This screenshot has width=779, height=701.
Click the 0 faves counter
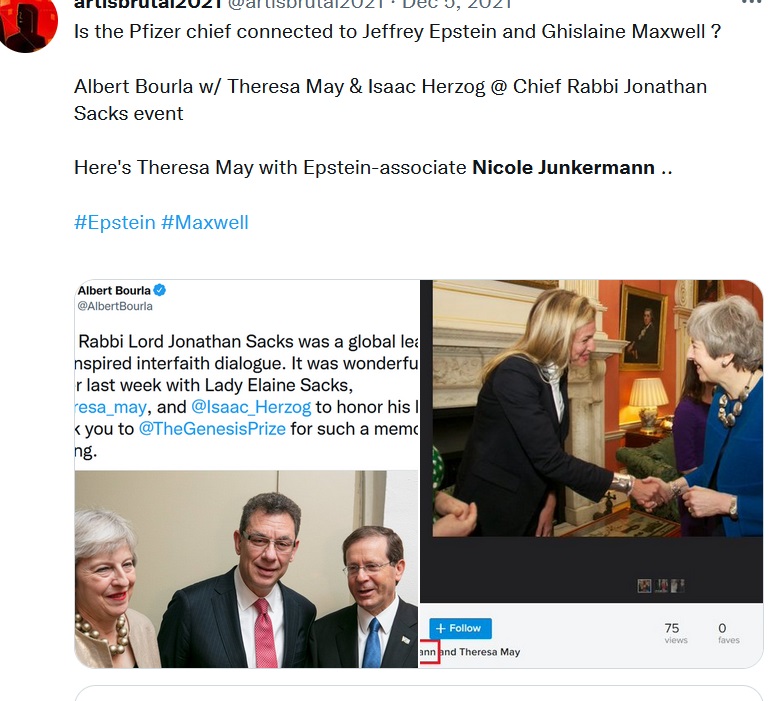coord(728,633)
